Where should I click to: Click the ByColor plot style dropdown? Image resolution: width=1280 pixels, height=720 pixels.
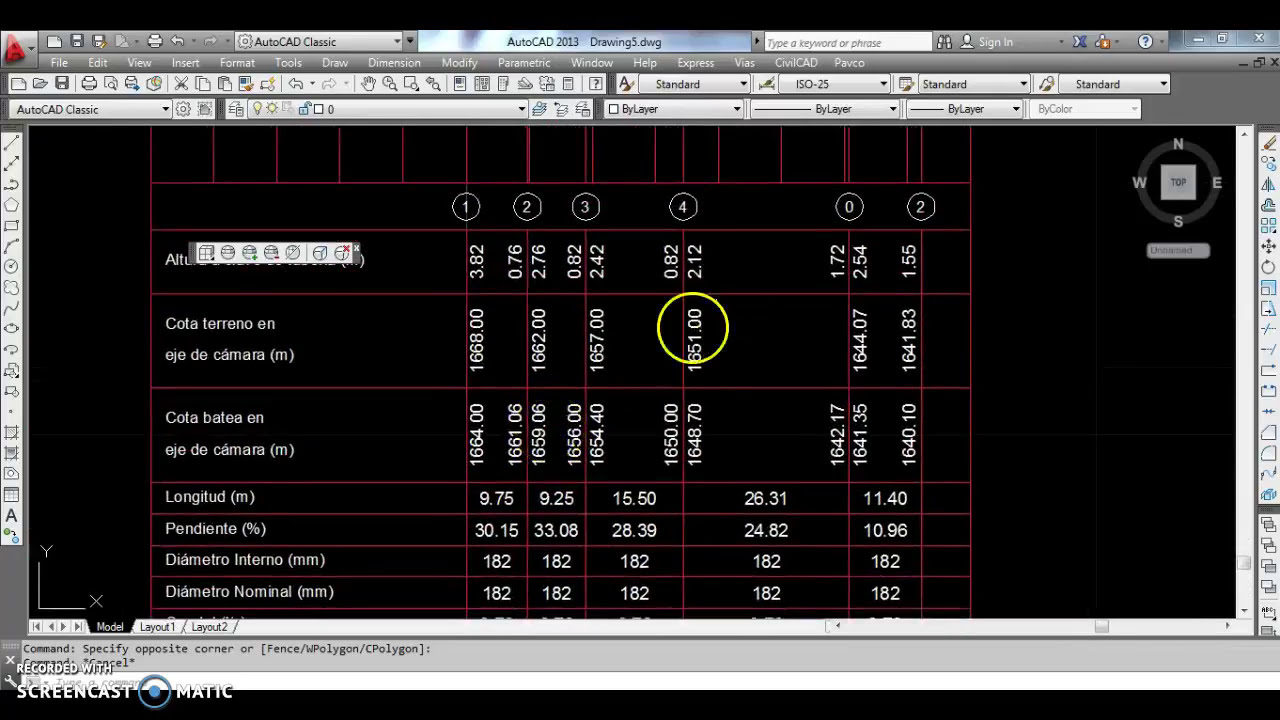pyautogui.click(x=1085, y=109)
